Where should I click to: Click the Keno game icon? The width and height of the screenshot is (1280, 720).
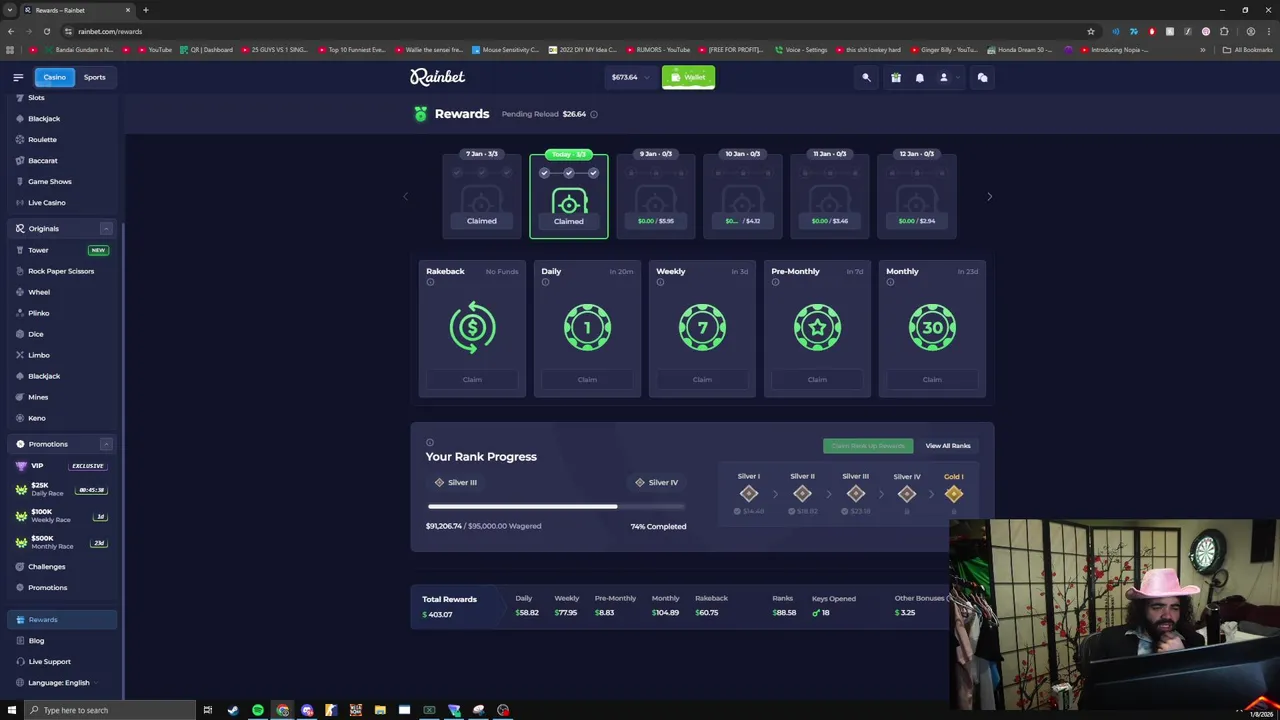20,418
